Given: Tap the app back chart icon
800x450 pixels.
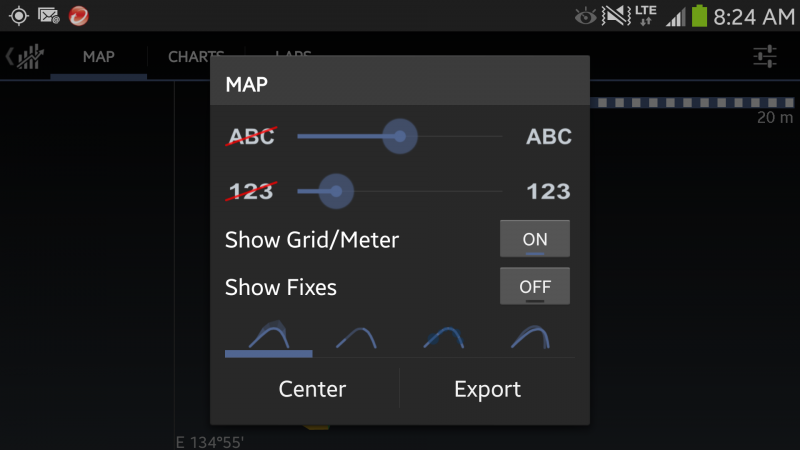Looking at the screenshot, I should tap(25, 56).
